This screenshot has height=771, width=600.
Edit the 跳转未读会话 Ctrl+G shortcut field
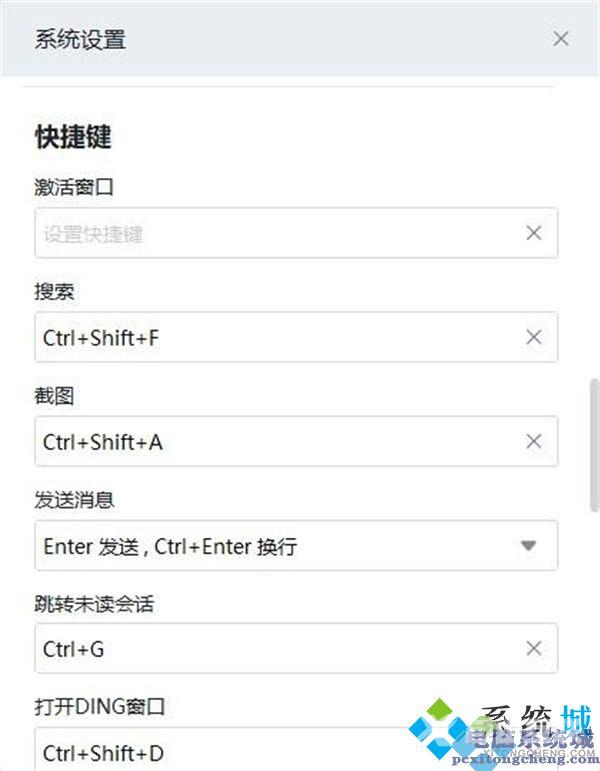[270, 649]
